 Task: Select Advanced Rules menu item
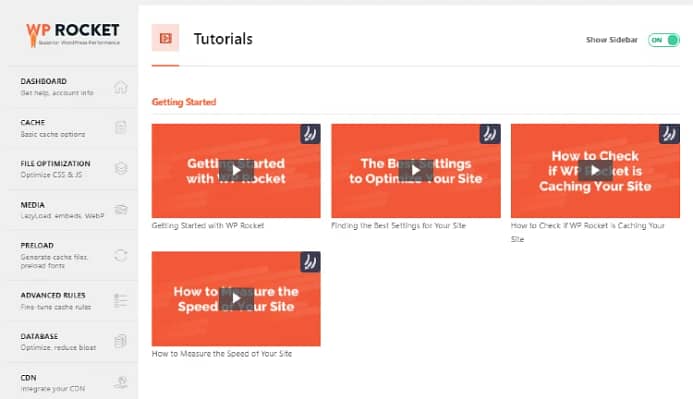point(73,301)
